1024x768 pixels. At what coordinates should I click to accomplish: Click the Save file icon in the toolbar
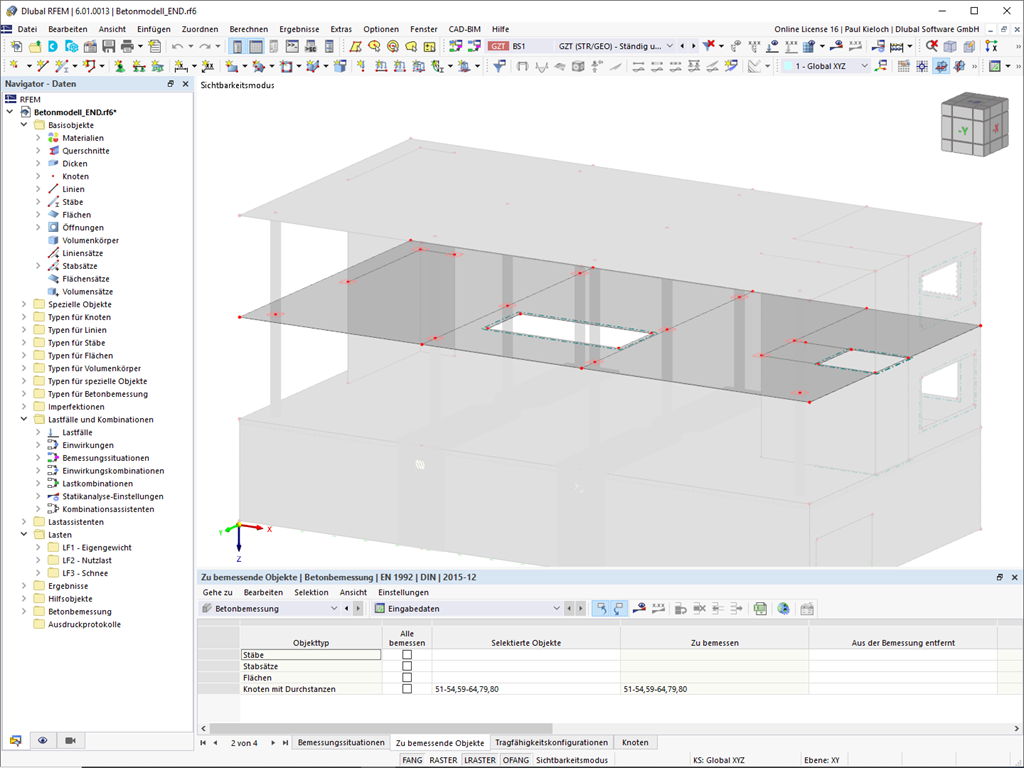pyautogui.click(x=108, y=46)
